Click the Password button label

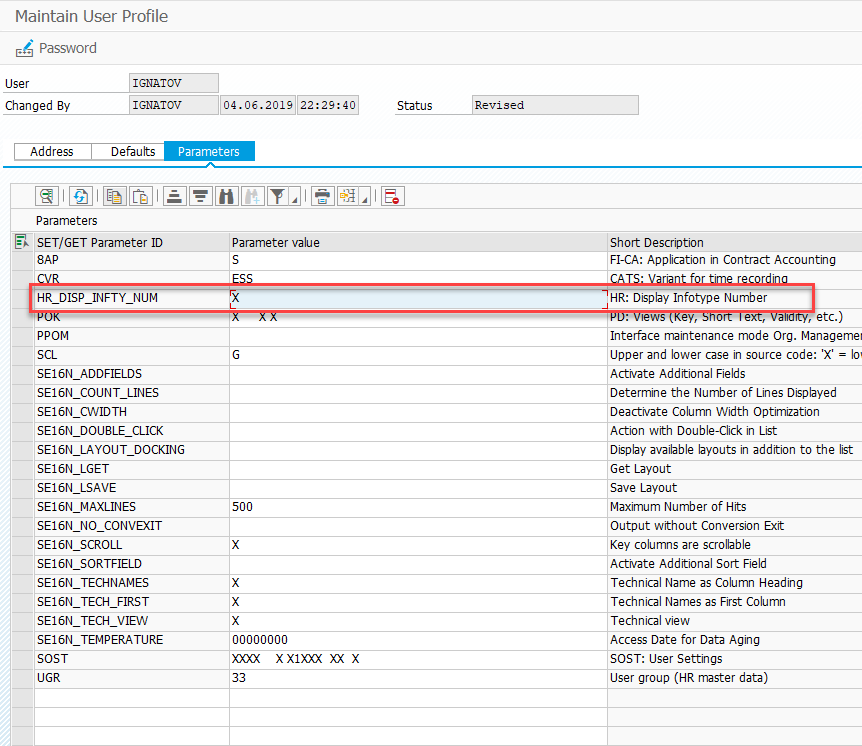click(68, 48)
